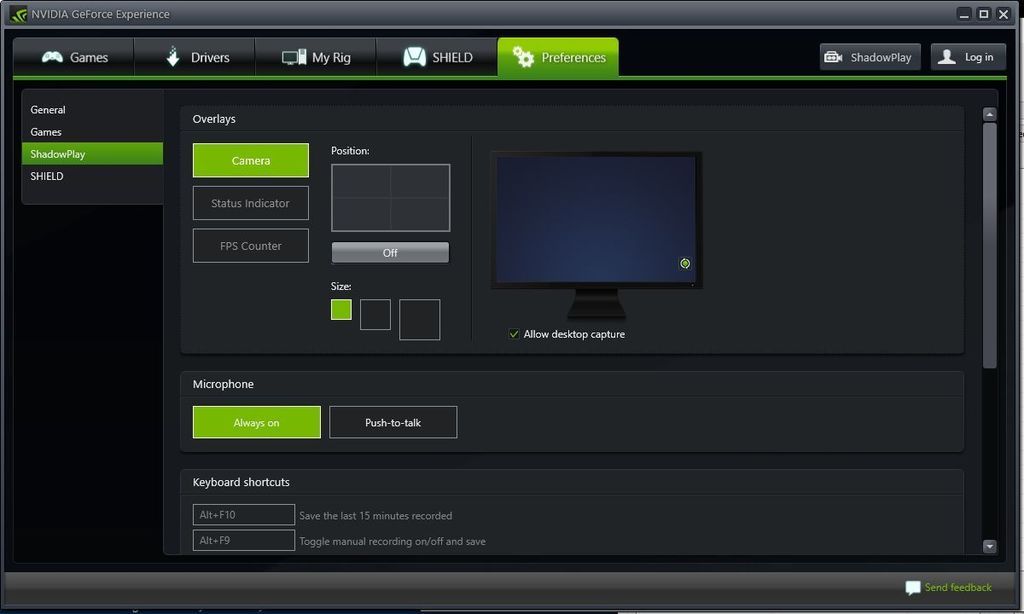
Task: Click the Send feedback speech bubble icon
Action: 913,588
